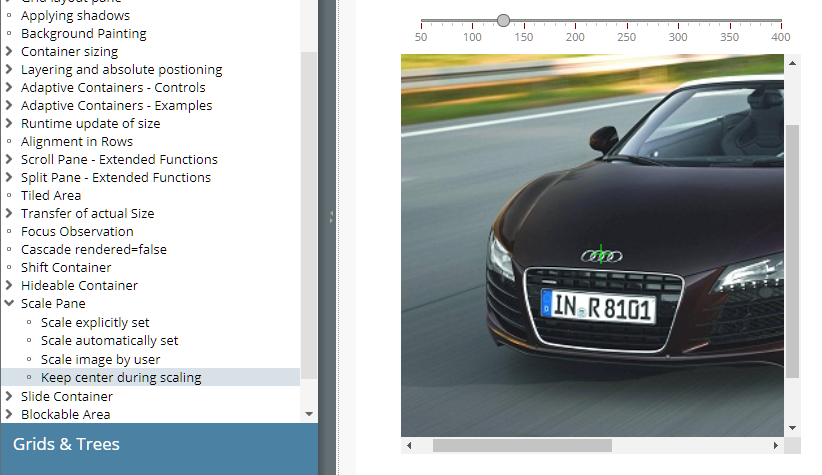
Task: Click the scale slider handle
Action: coord(503,20)
